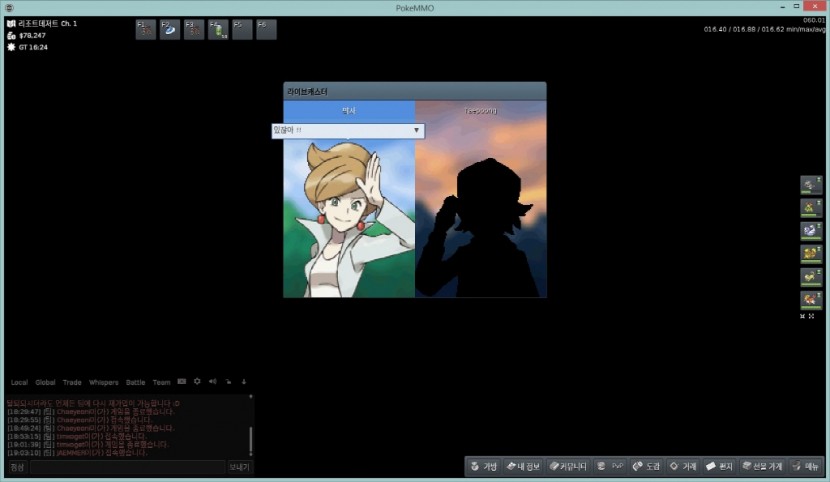Switch to the Whispers chat tab
This screenshot has width=830, height=482.
coord(103,382)
